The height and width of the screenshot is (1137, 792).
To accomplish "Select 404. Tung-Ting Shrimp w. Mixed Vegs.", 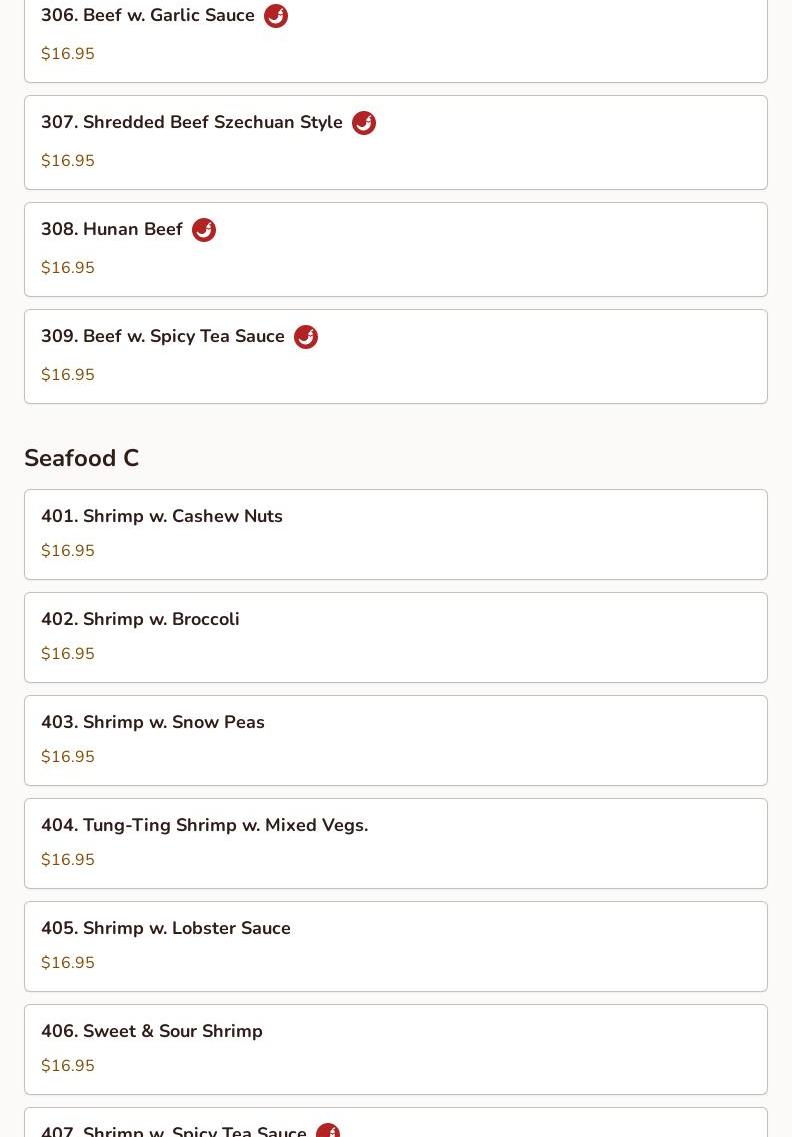I will click(x=396, y=843).
